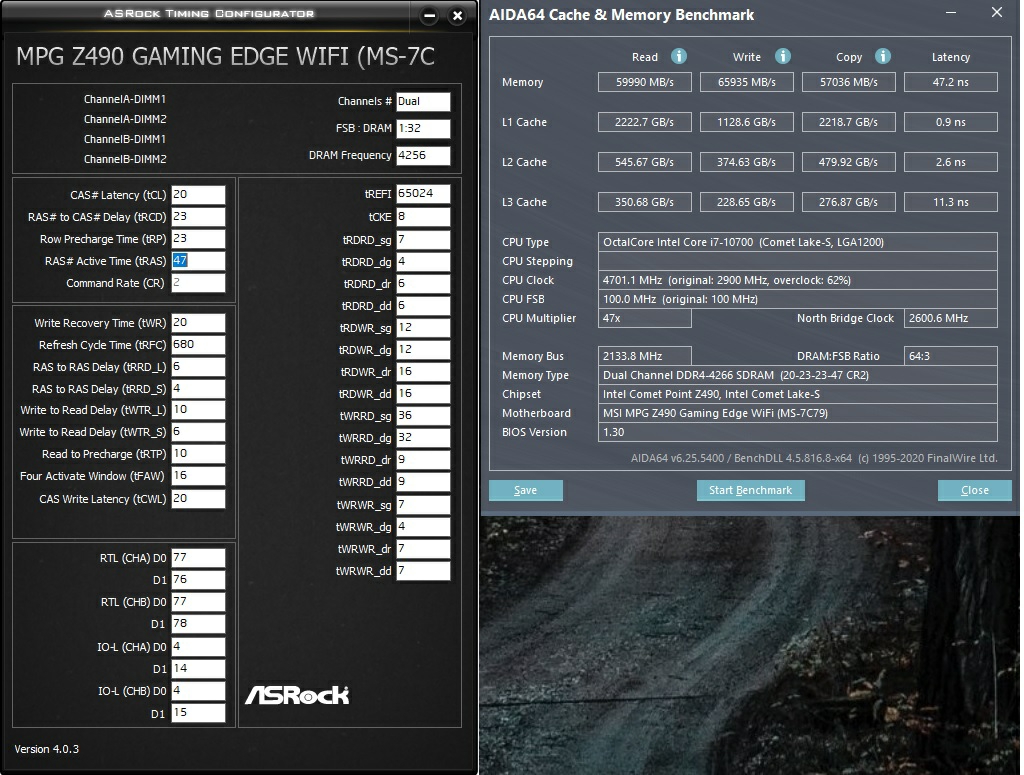This screenshot has height=775, width=1024.
Task: Click the CPU Clock value 4701.1 MHz
Action: 797,280
